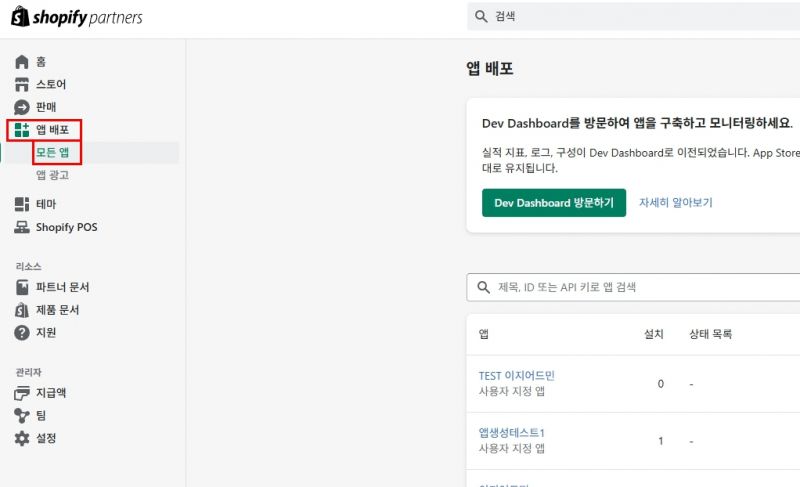This screenshot has width=800, height=487.
Task: Click the card icon beside 지급액
Action: coord(22,393)
